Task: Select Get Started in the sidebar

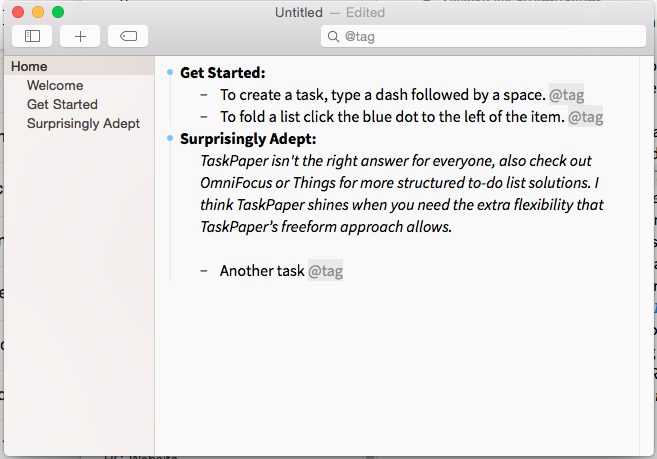Action: click(x=62, y=104)
